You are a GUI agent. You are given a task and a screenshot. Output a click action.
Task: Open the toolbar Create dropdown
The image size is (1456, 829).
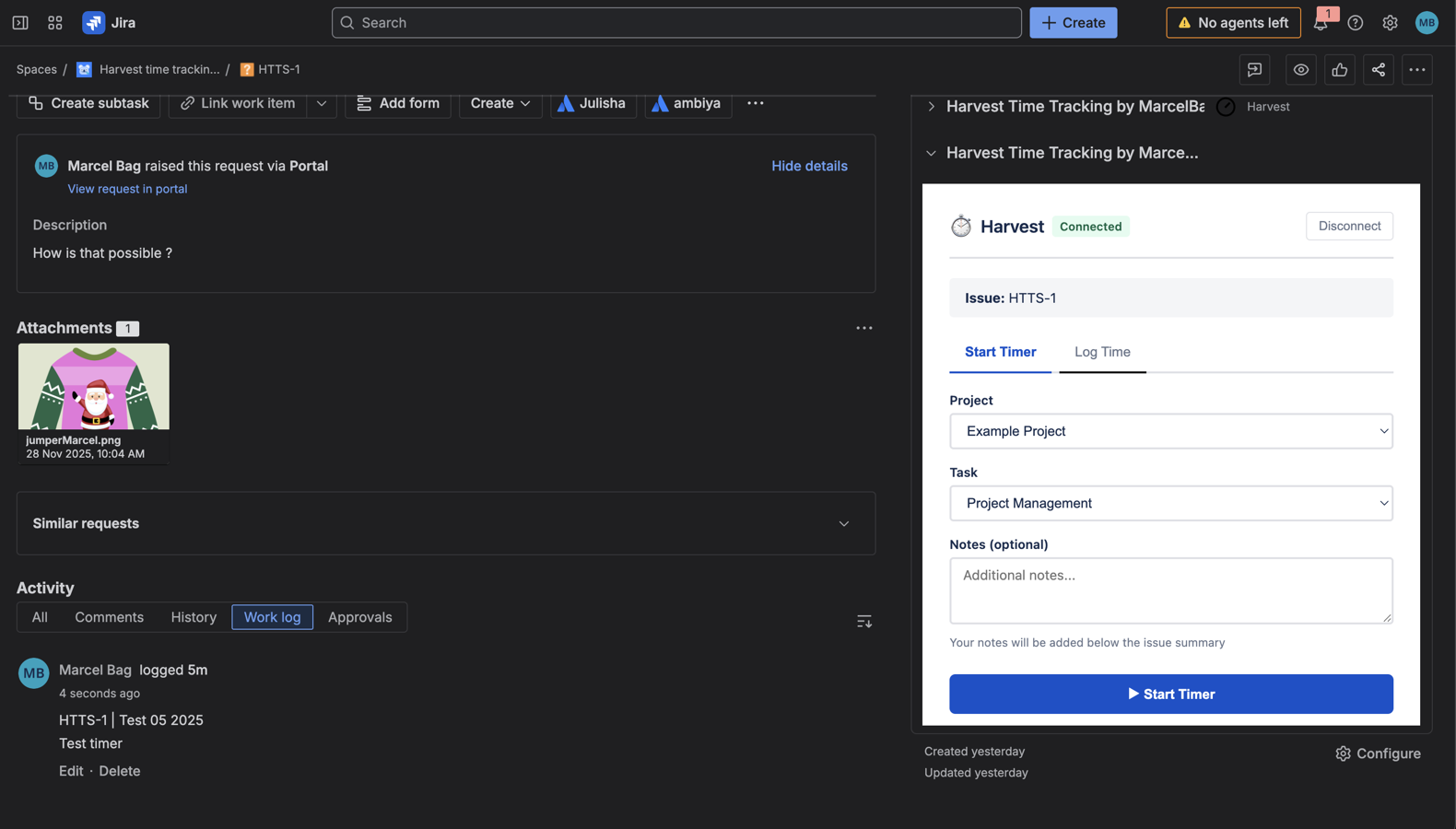point(500,103)
